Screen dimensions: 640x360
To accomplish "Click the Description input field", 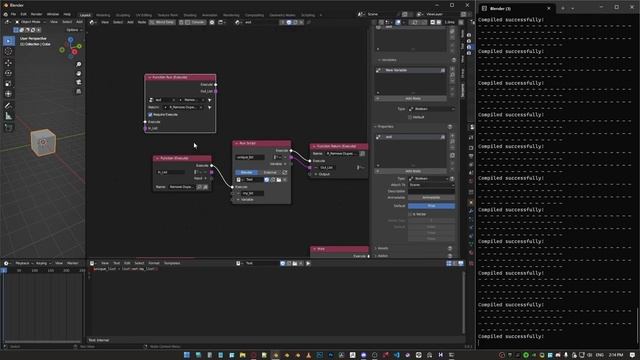I will (431, 191).
